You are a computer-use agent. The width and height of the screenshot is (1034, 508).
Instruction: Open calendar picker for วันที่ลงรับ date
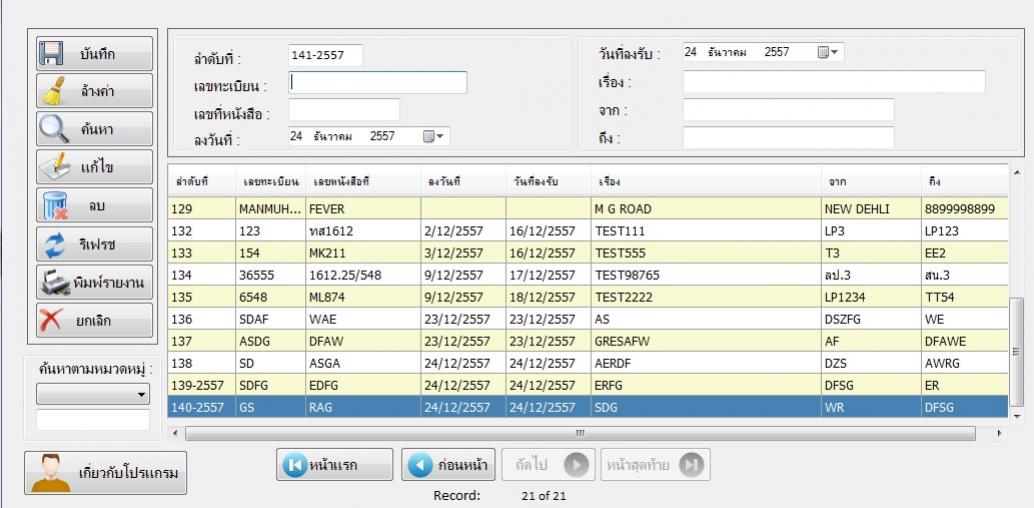coord(828,53)
